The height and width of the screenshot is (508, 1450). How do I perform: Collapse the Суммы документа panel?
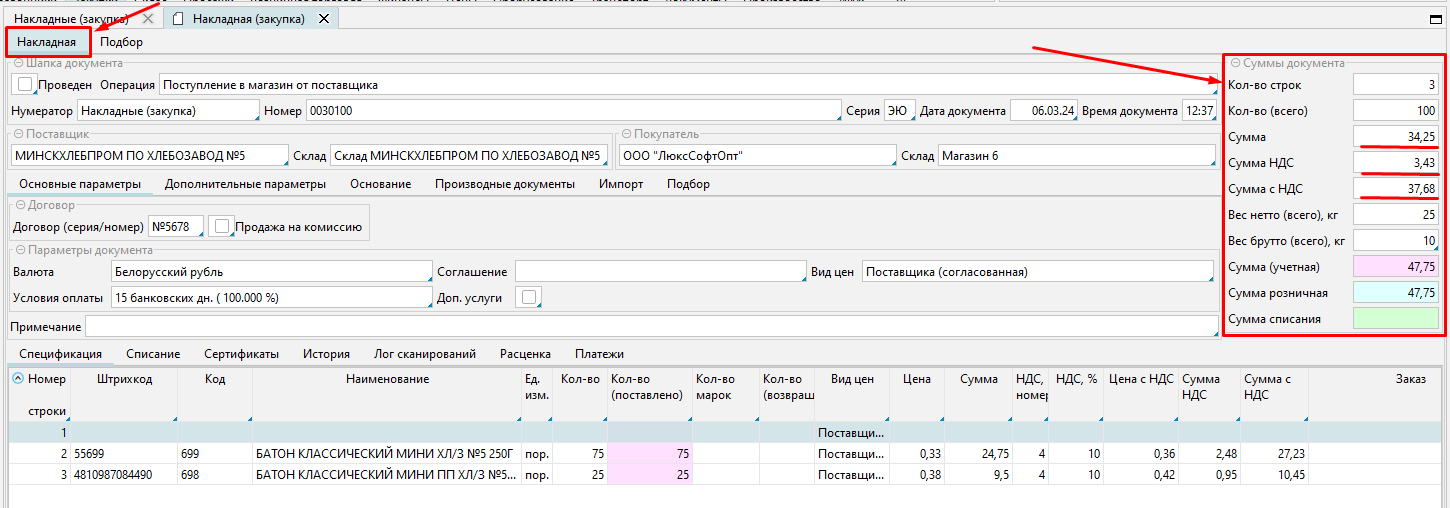tap(1236, 63)
